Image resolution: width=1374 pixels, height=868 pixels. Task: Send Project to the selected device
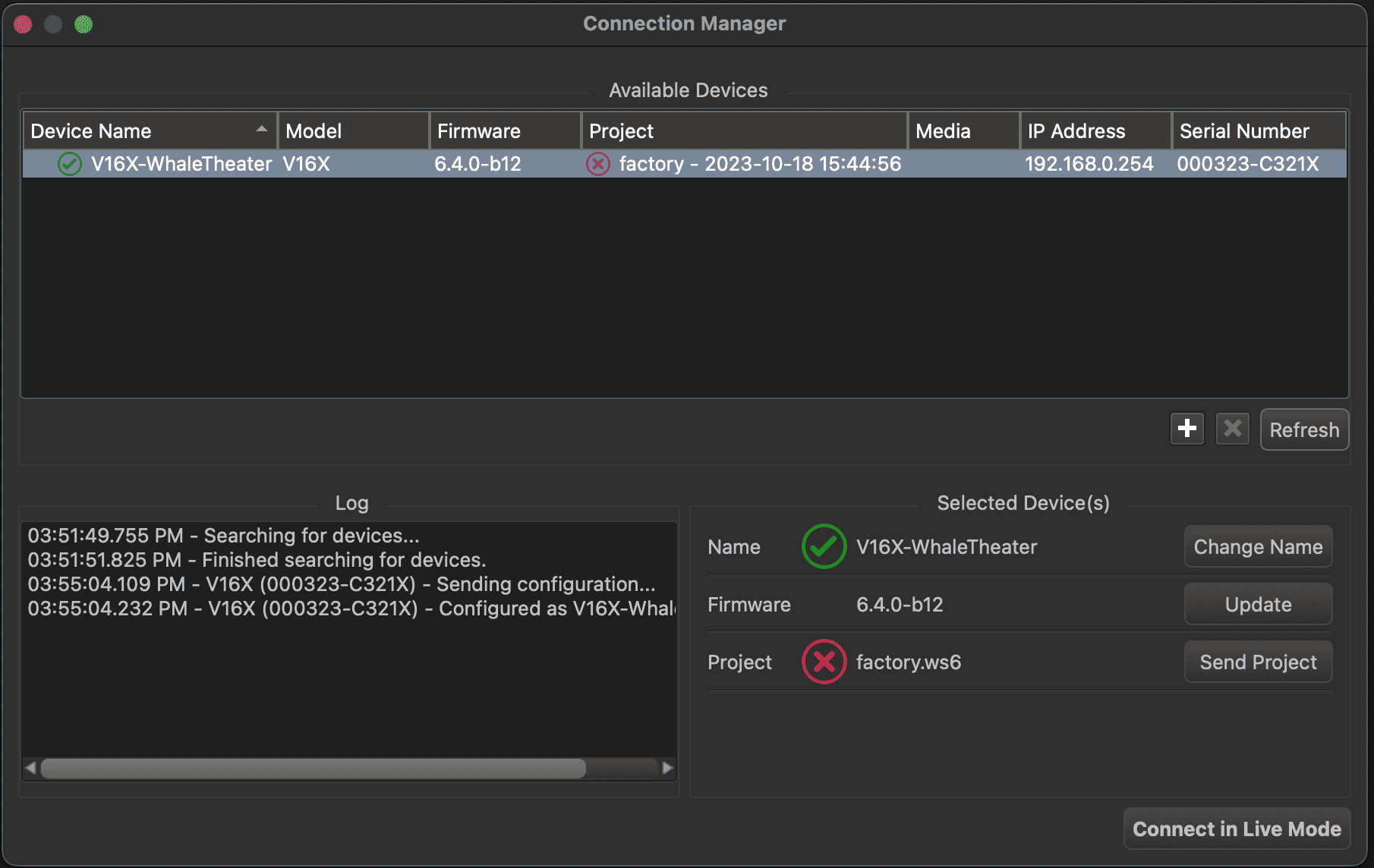(1258, 662)
